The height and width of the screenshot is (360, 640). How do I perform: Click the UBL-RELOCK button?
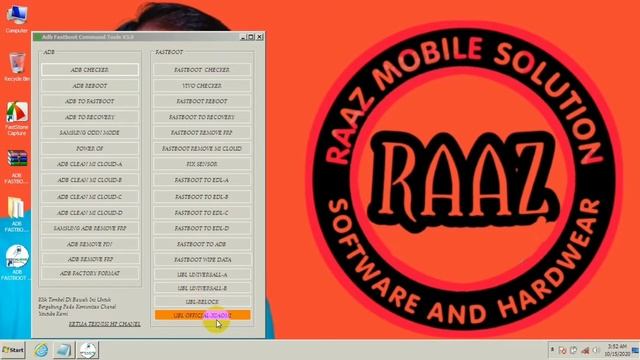pyautogui.click(x=202, y=302)
